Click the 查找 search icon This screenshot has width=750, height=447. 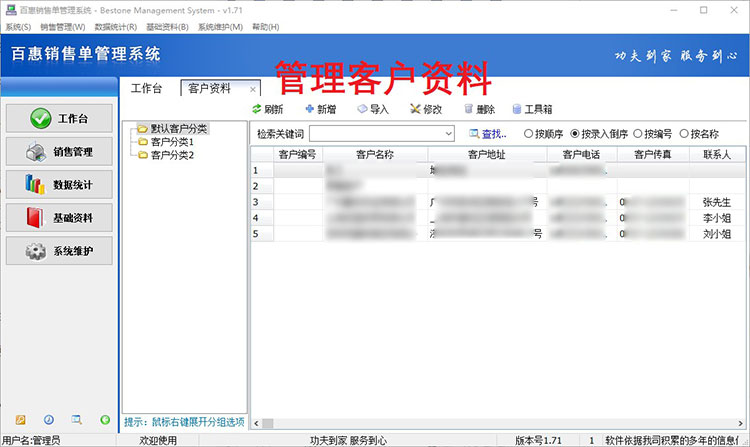[474, 134]
